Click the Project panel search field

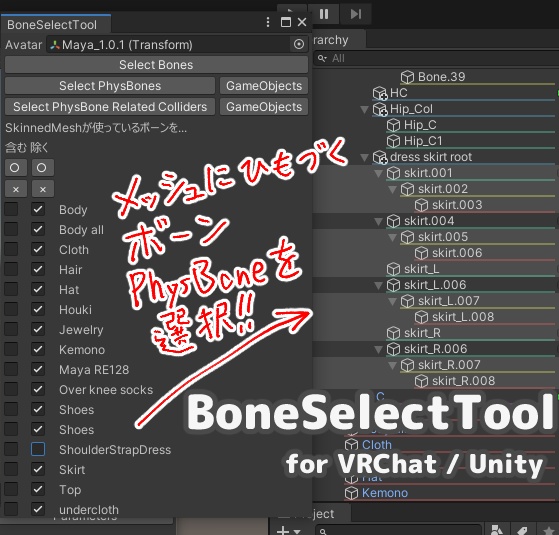399,531
